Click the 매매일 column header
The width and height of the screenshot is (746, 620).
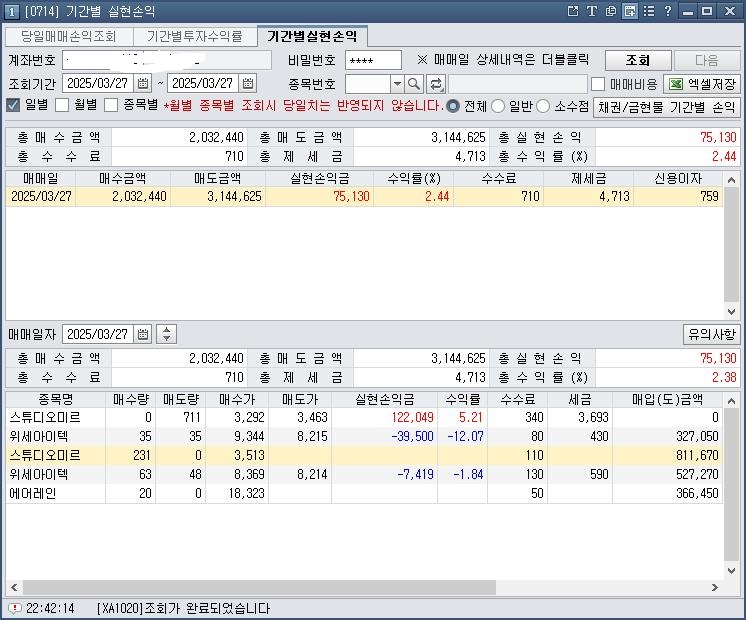pos(40,178)
